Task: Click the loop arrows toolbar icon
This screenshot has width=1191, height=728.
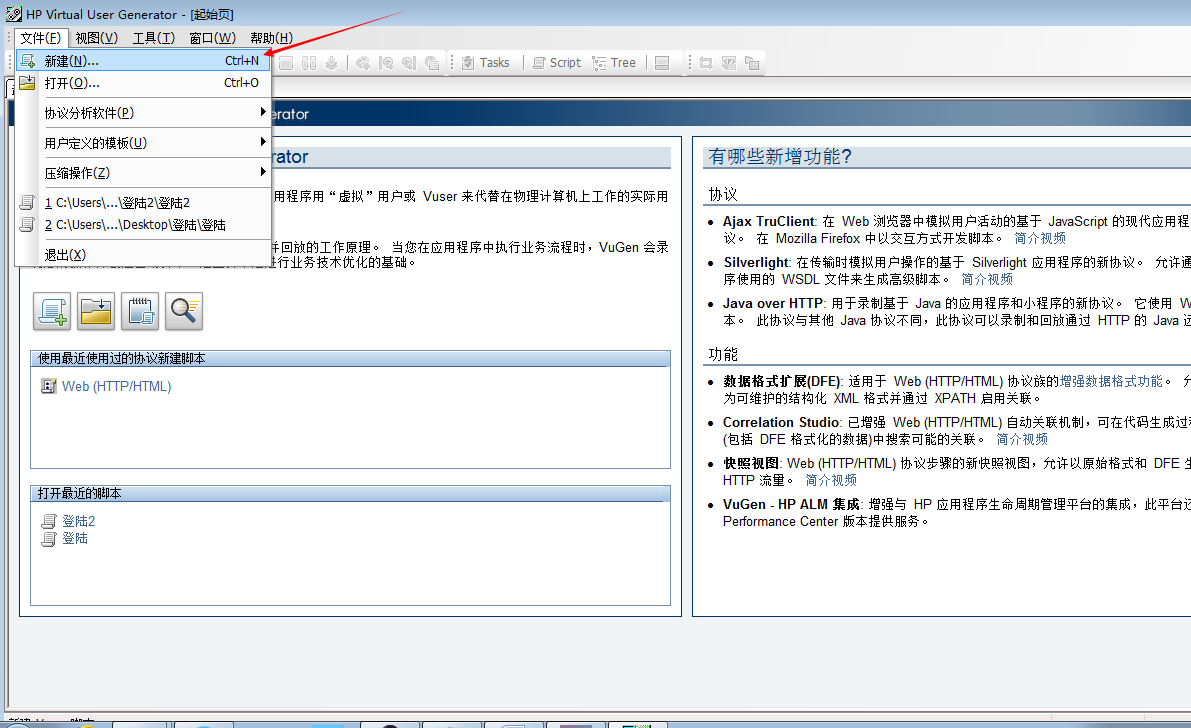Action: click(x=706, y=63)
